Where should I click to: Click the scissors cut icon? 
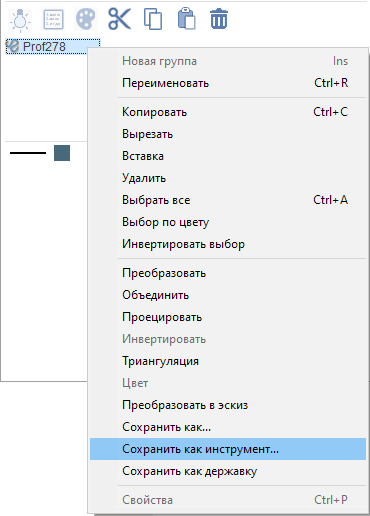[119, 19]
